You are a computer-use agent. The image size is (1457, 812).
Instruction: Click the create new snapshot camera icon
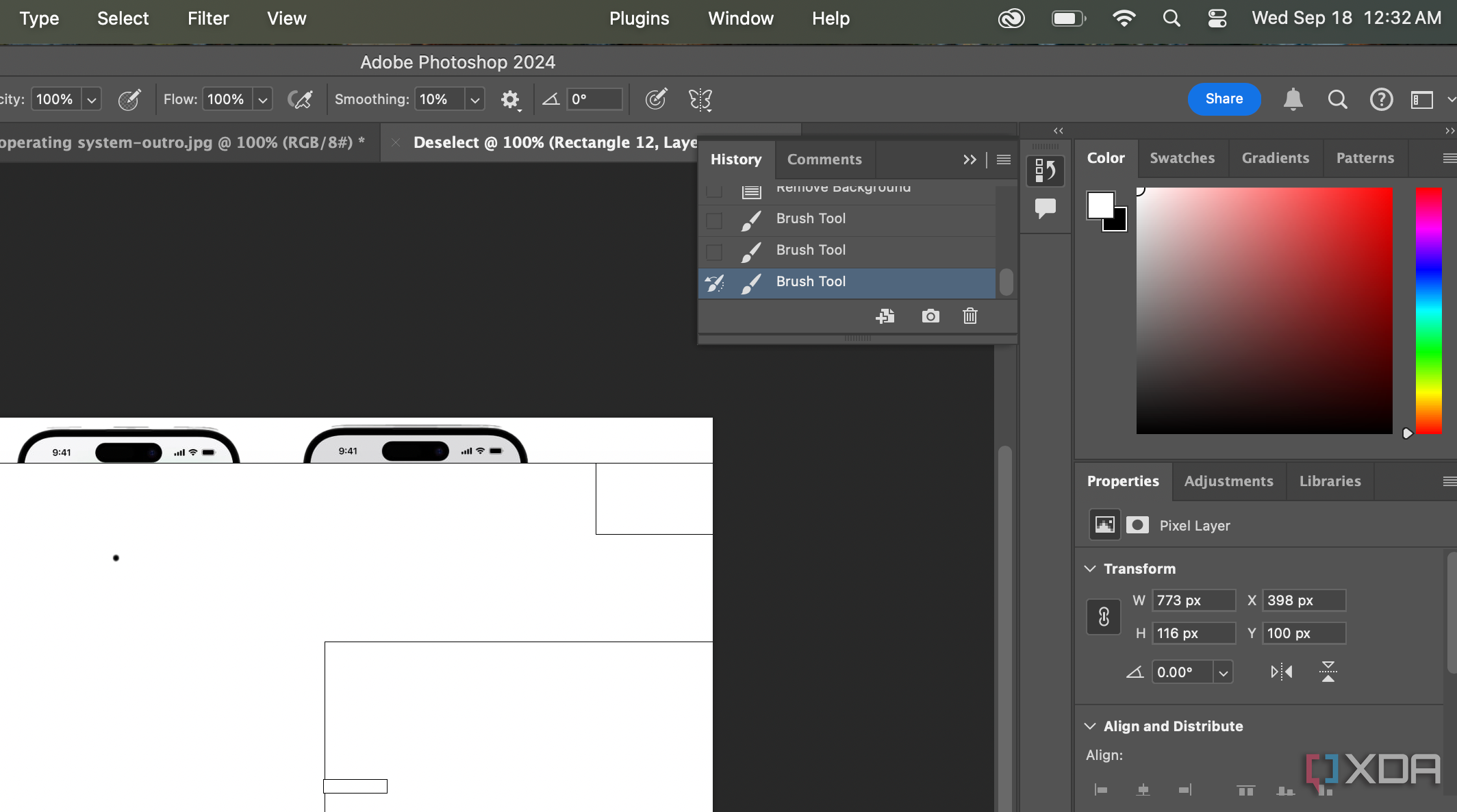[x=929, y=316]
